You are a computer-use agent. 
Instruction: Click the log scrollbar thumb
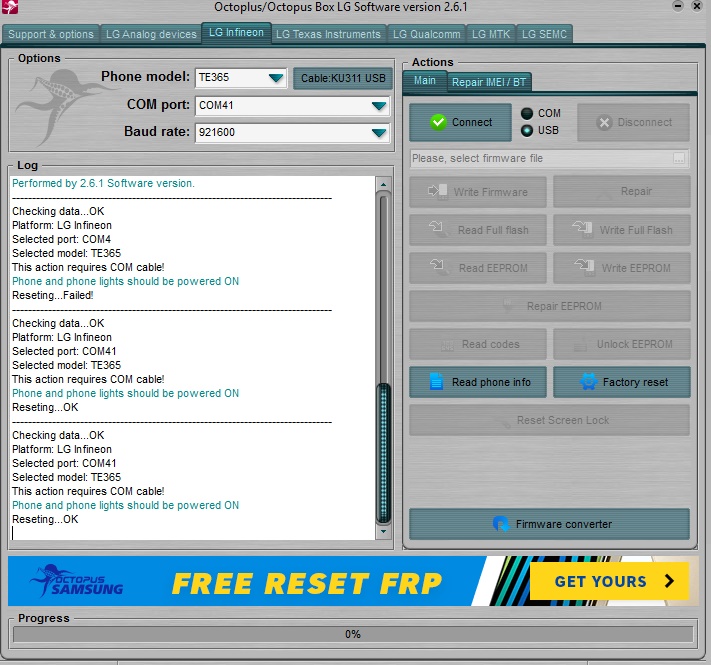pos(384,453)
